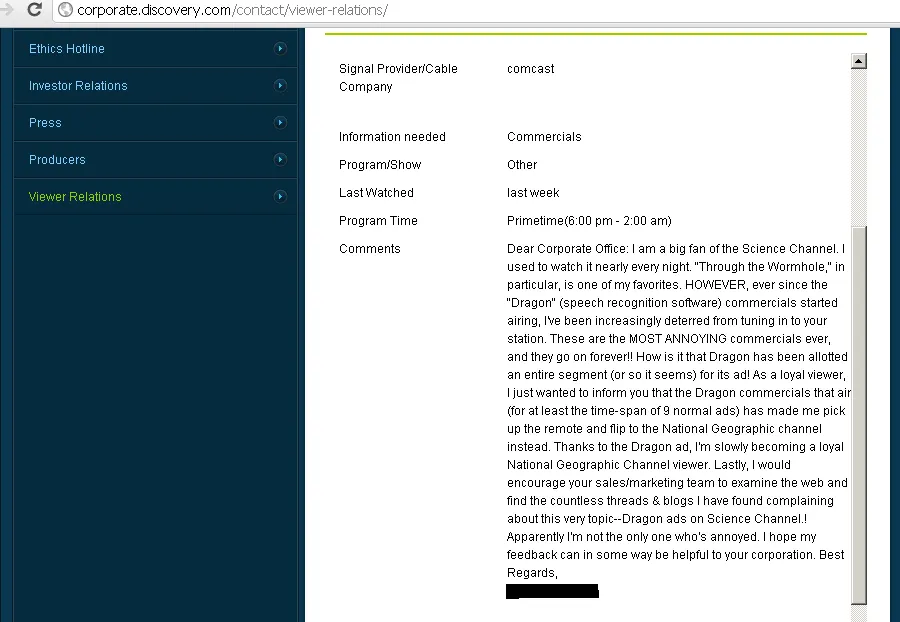
Task: Click the 'Primetime(6:00 pm - 2:00 am)' value
Action: [x=589, y=221]
